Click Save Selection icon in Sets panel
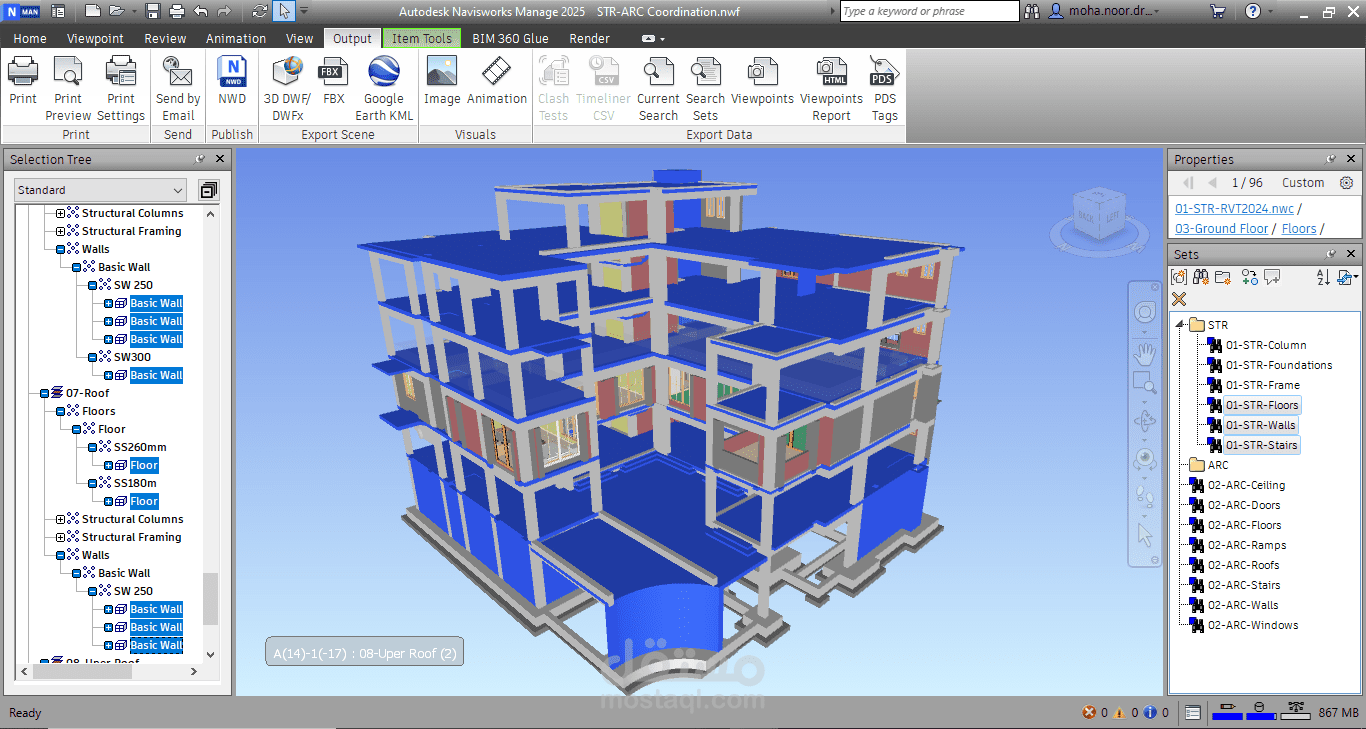The width and height of the screenshot is (1366, 729). (x=1179, y=277)
